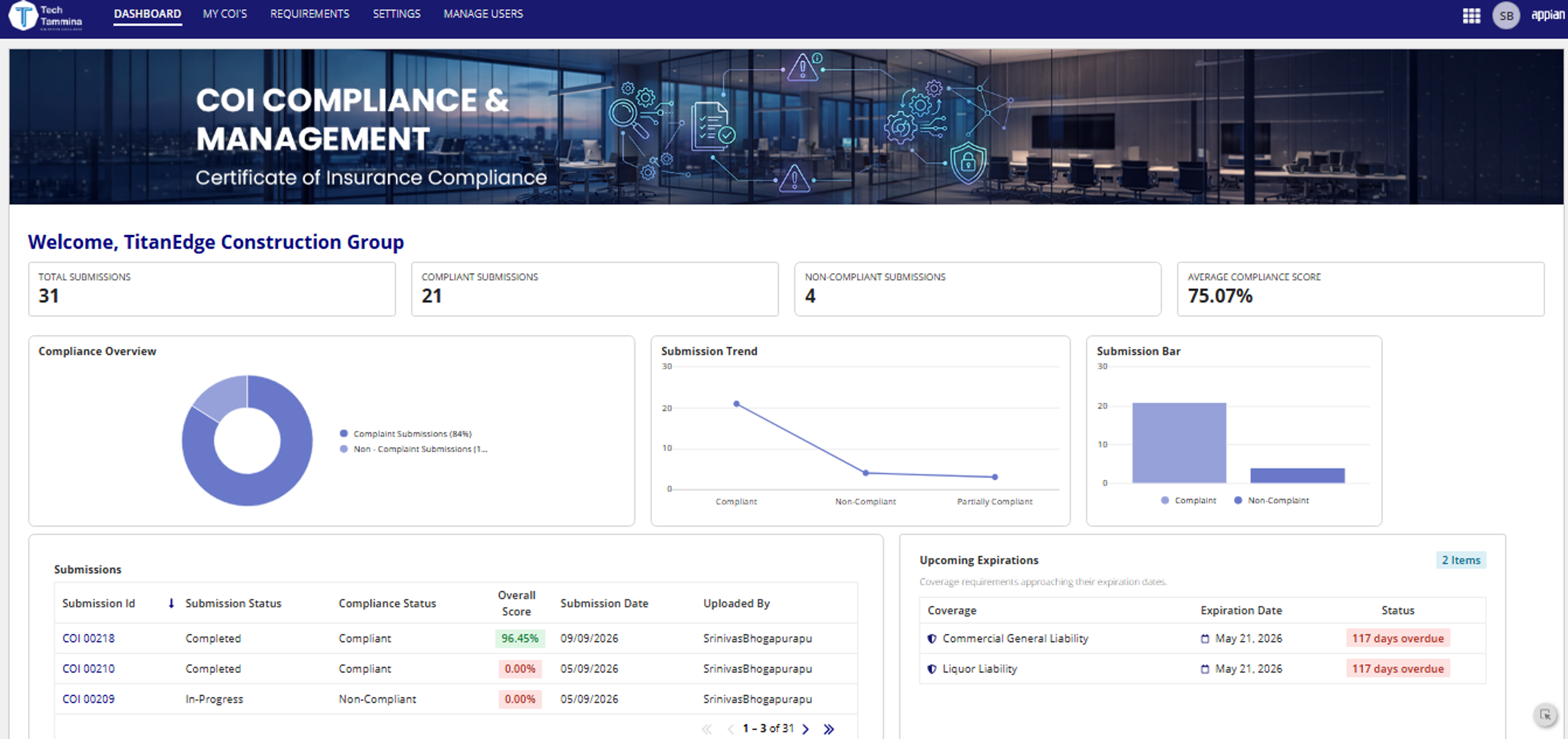Sort by Submission Id arrow
The height and width of the screenshot is (739, 1568).
[x=171, y=603]
